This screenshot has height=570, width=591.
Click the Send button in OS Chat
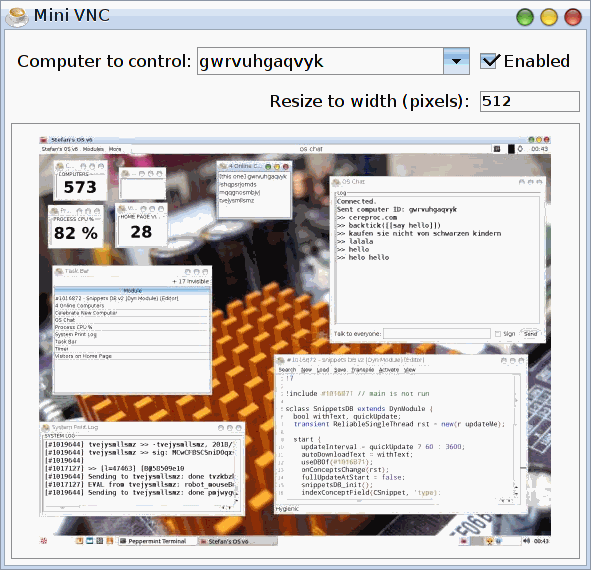[530, 334]
